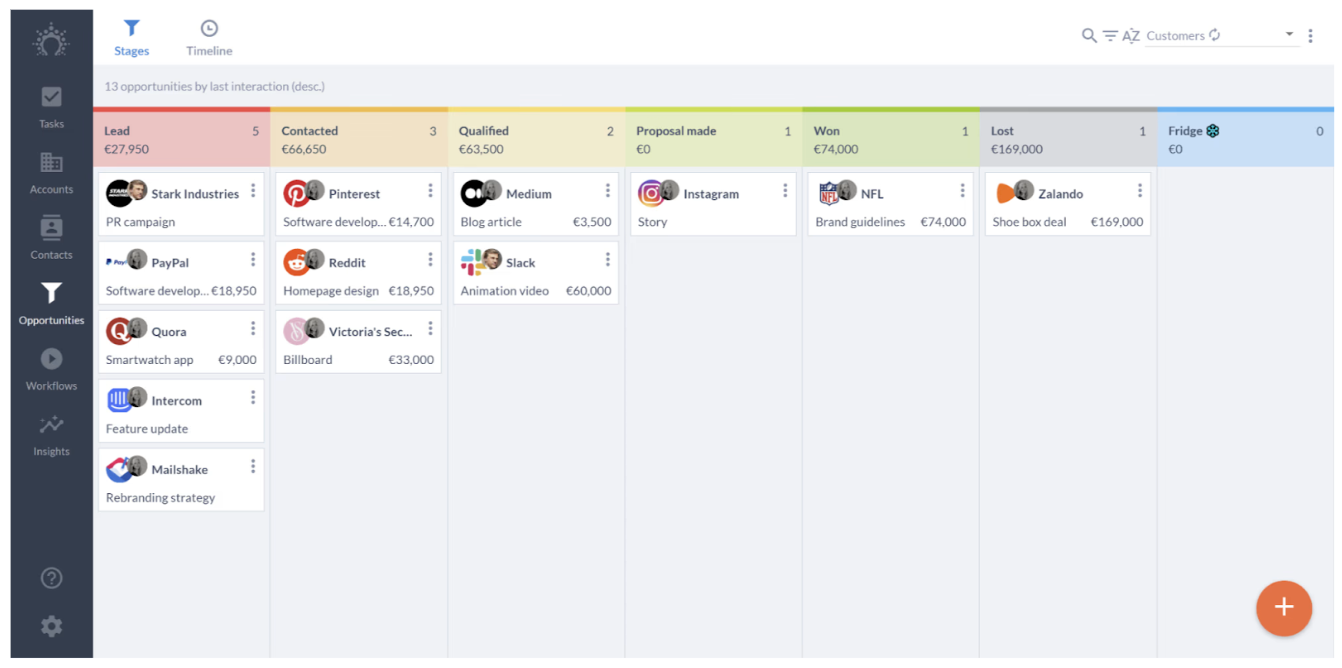Create a new opportunity with the orange plus button
Viewport: 1342px width, 668px height.
click(x=1284, y=608)
